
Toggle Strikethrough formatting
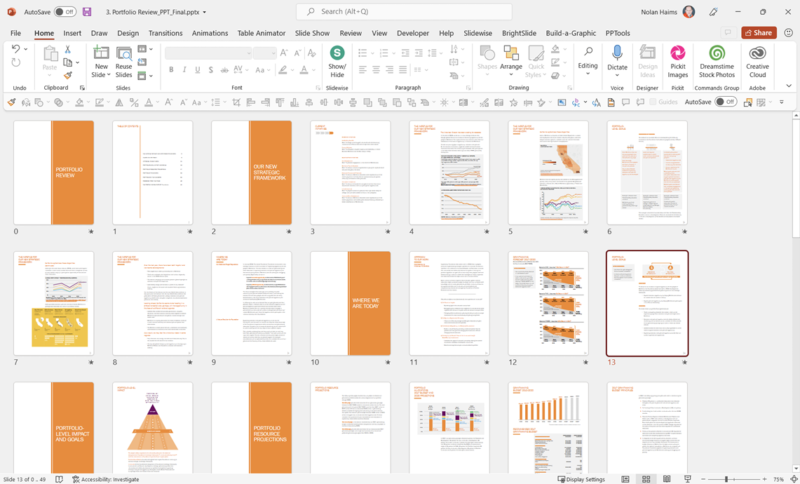224,69
